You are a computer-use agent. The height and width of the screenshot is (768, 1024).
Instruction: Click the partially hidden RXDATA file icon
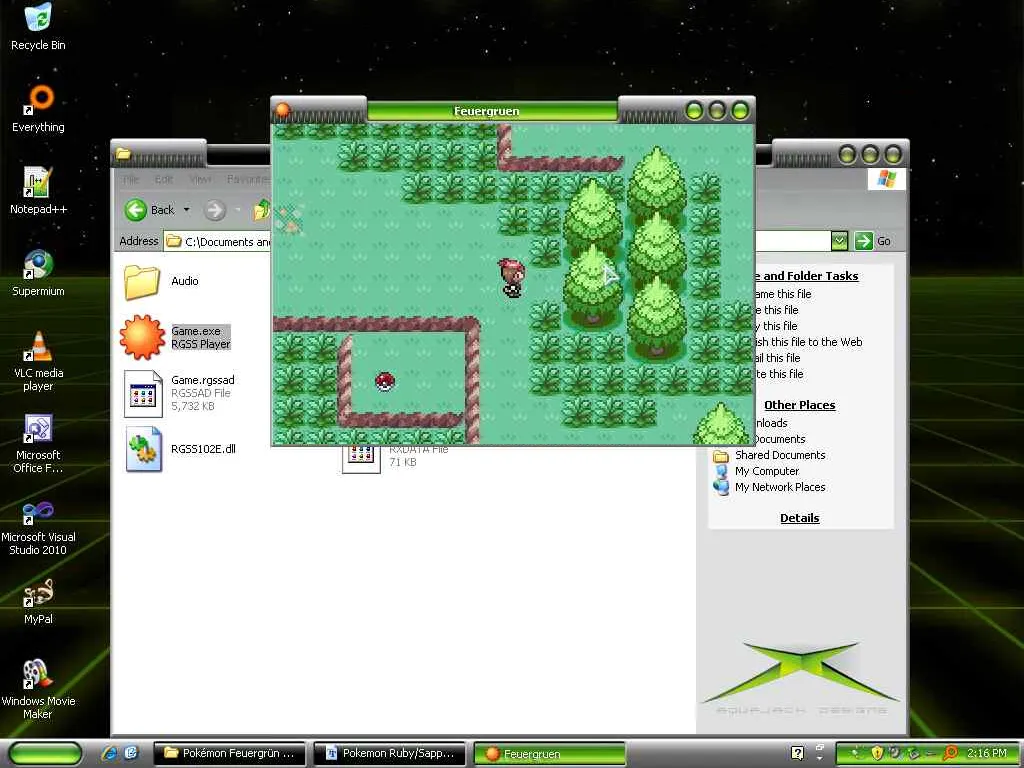coord(361,460)
